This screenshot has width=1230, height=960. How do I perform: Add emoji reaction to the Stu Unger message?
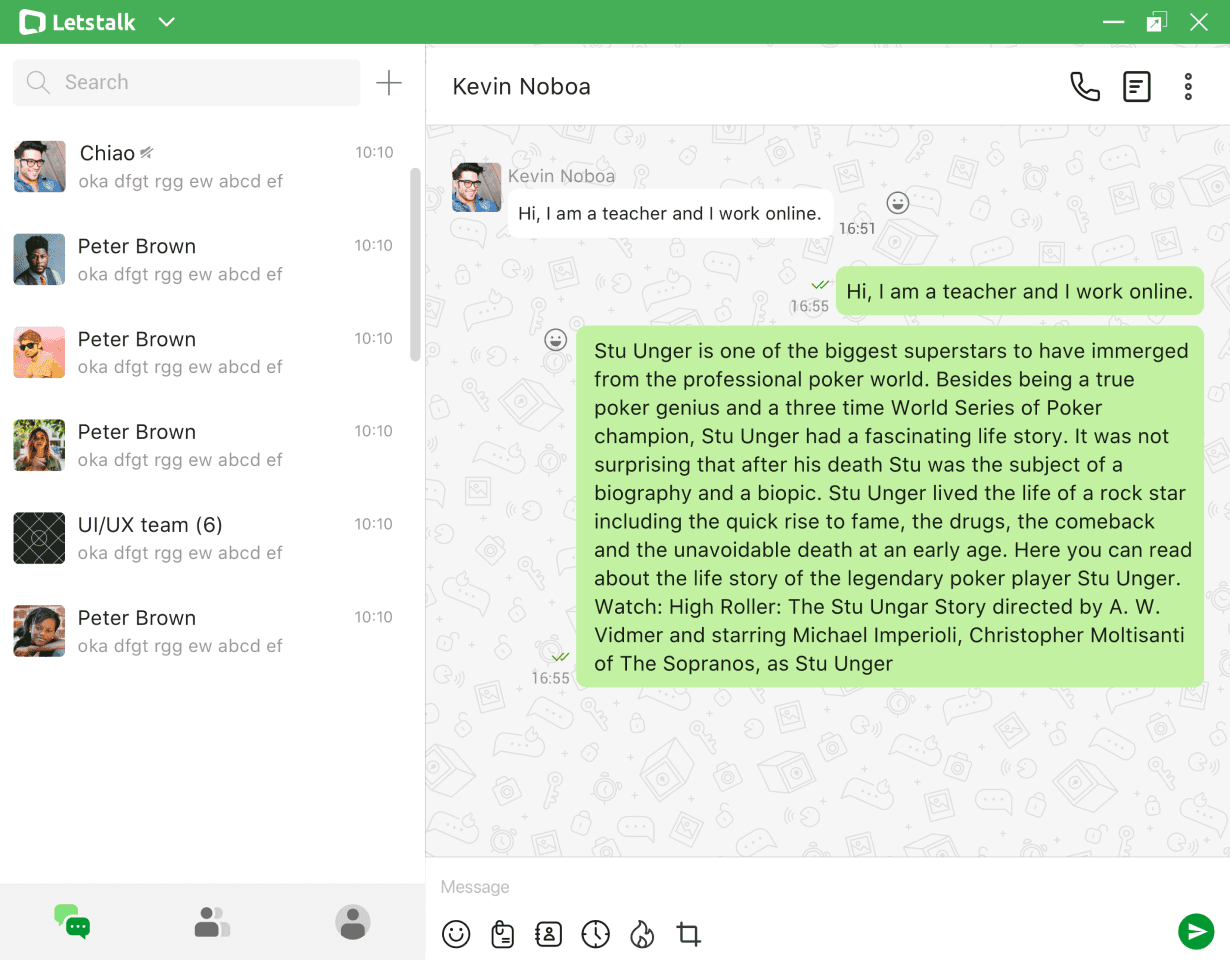pos(556,340)
